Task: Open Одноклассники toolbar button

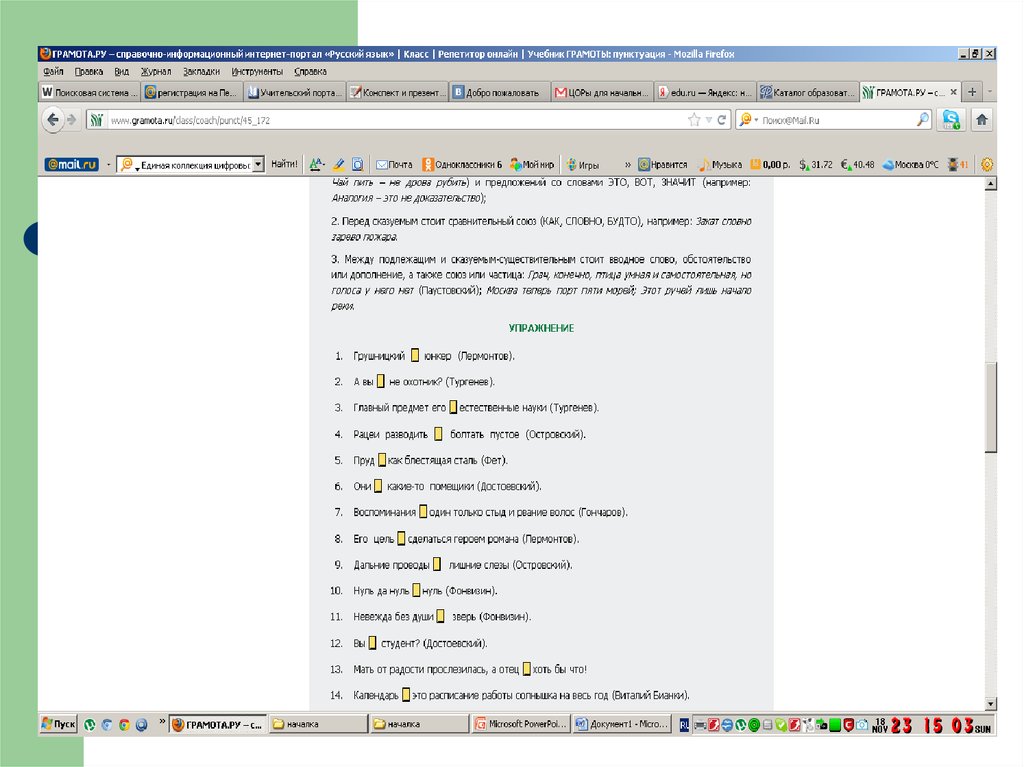Action: pyautogui.click(x=462, y=164)
